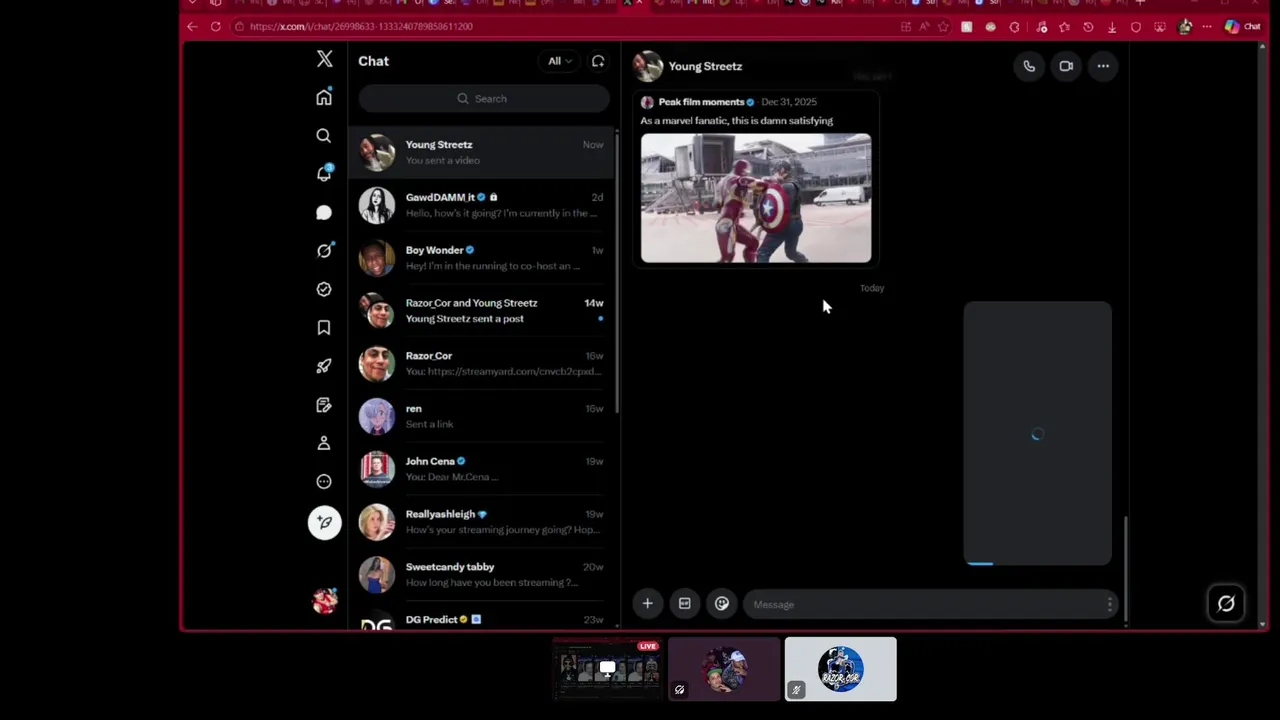Click the 'As a marvel fanatic' post text
The height and width of the screenshot is (720, 1280).
click(736, 121)
